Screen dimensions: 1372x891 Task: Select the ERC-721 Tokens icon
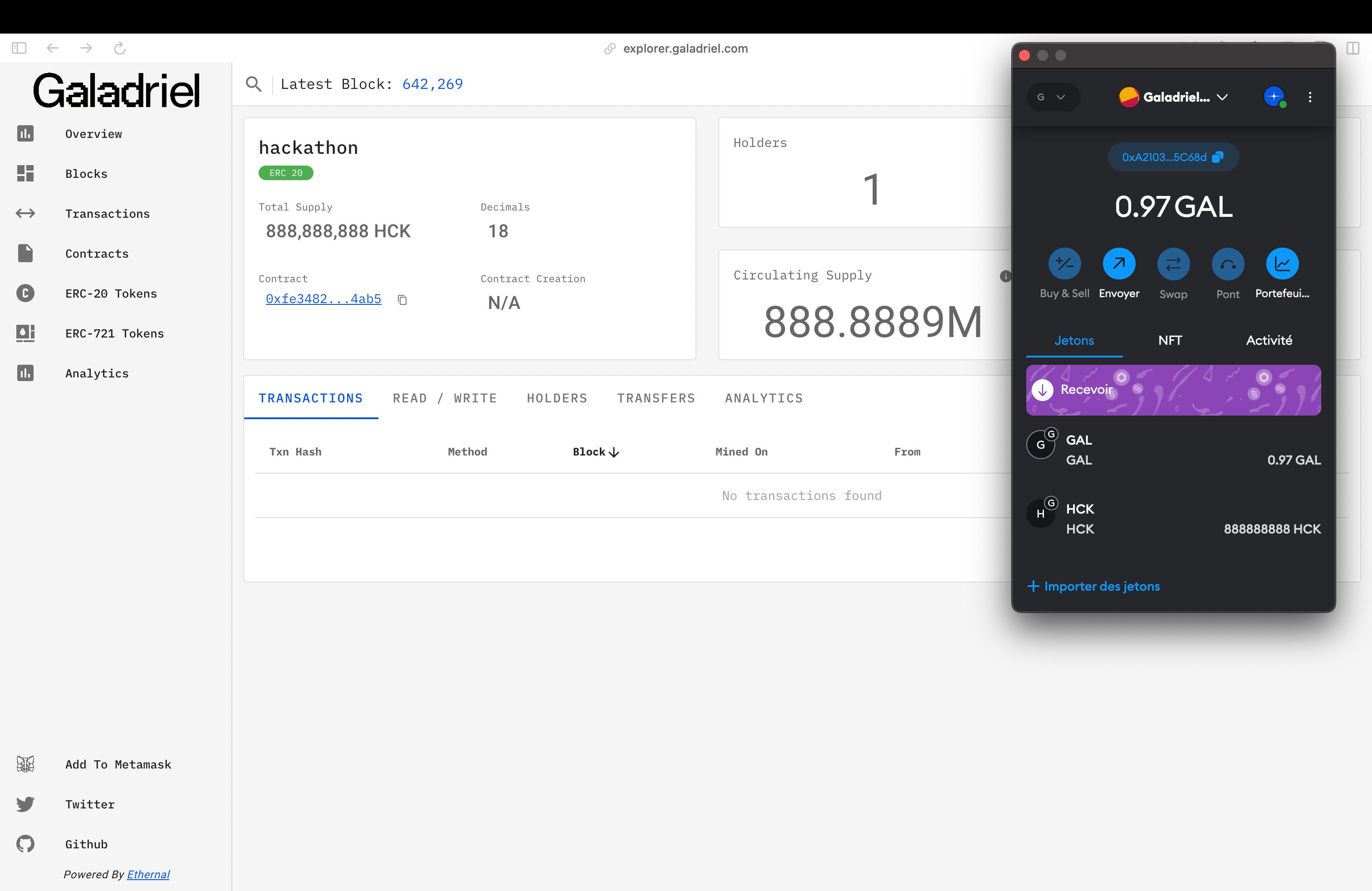25,333
